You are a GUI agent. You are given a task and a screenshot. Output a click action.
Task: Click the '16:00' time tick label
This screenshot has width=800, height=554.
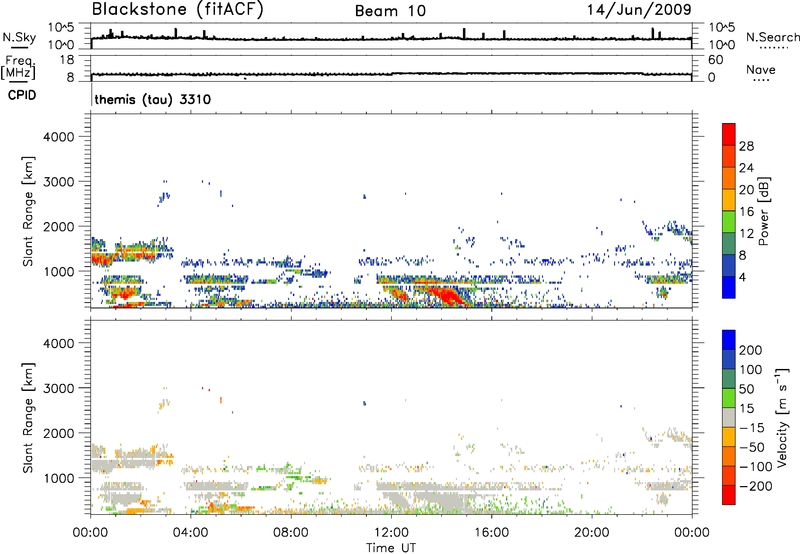491,533
